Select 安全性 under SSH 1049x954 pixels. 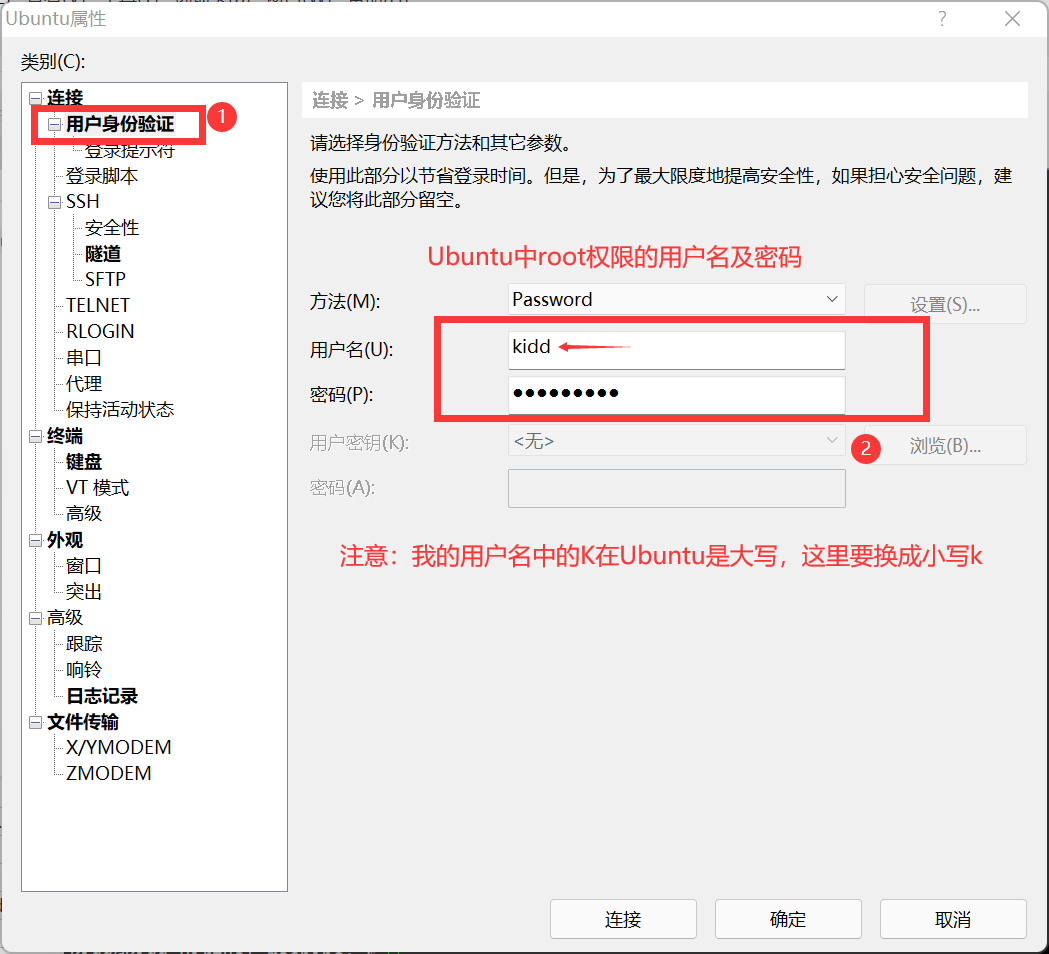coord(112,227)
